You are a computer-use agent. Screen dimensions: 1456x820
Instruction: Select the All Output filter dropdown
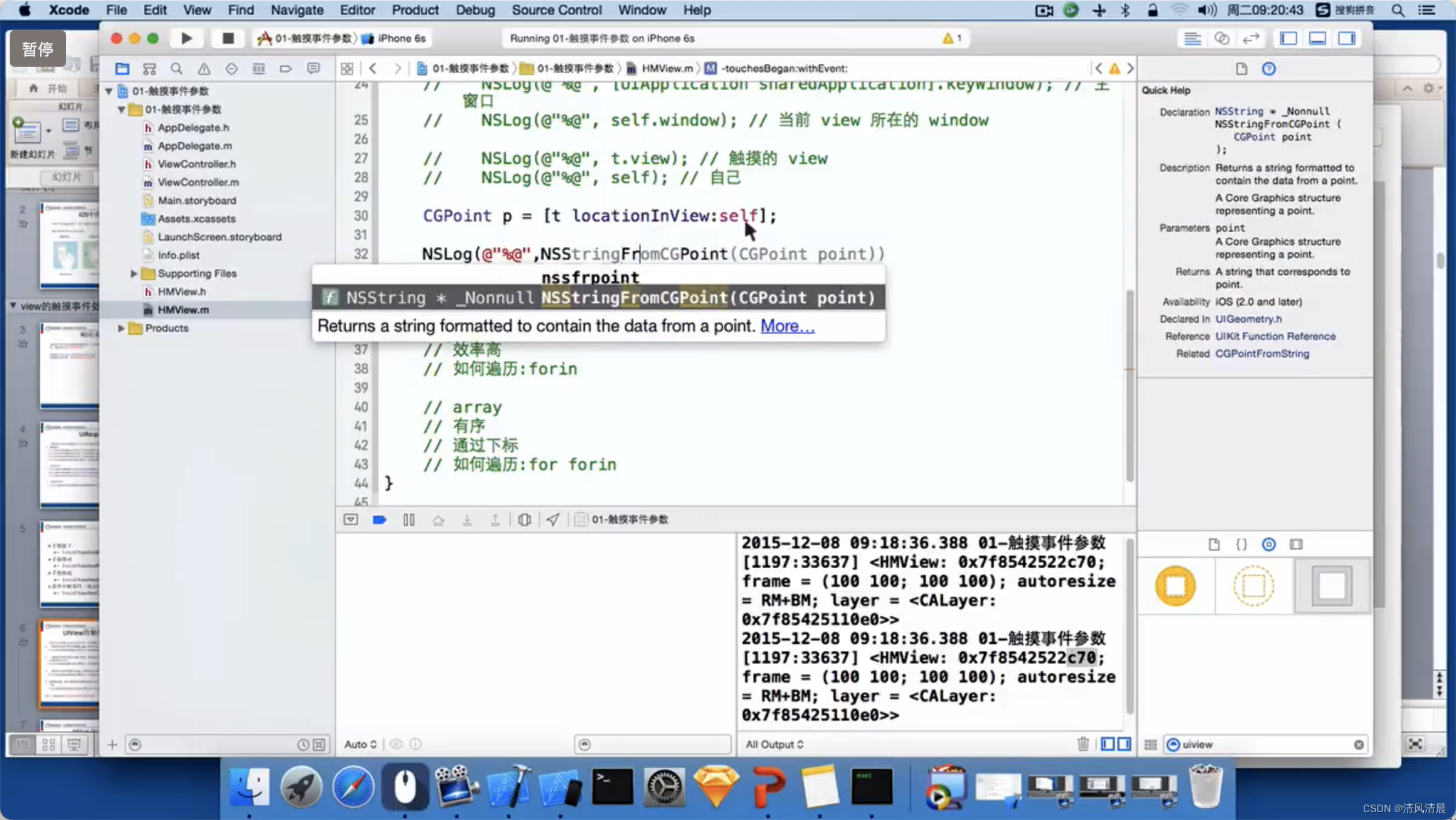pos(775,744)
